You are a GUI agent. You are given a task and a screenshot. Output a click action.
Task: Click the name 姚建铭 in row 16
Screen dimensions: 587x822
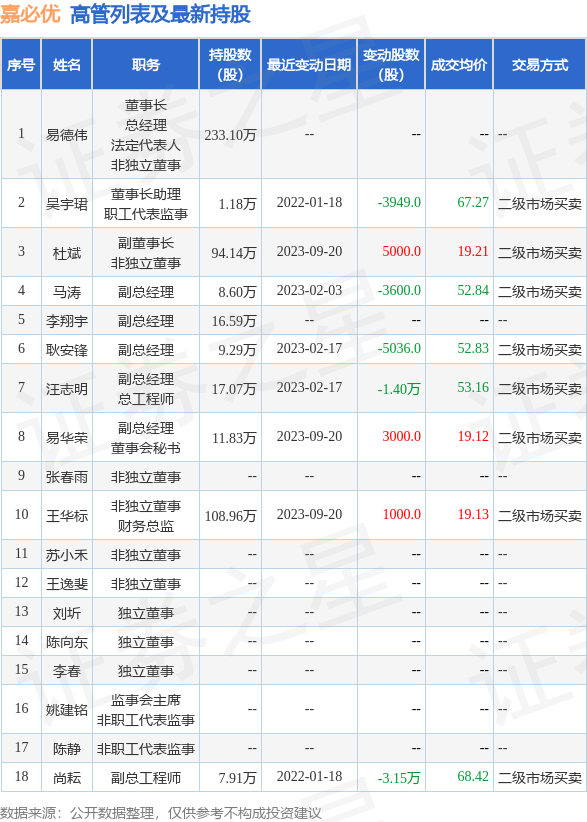click(67, 710)
